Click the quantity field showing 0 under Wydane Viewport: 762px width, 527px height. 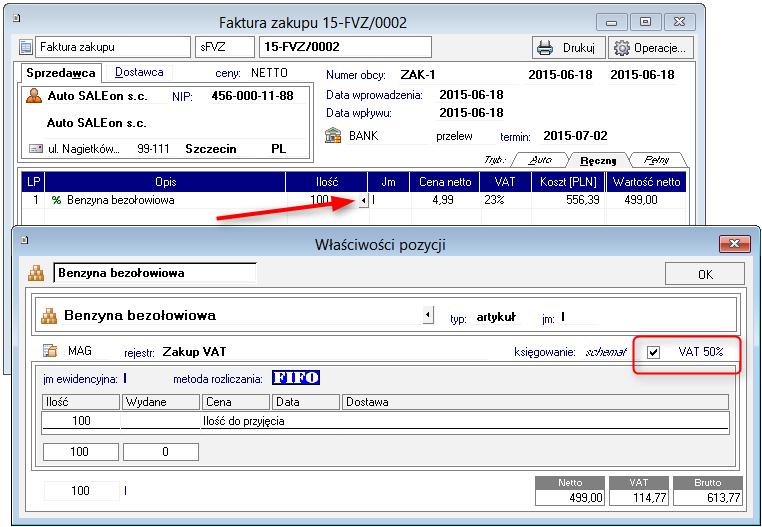tap(161, 452)
